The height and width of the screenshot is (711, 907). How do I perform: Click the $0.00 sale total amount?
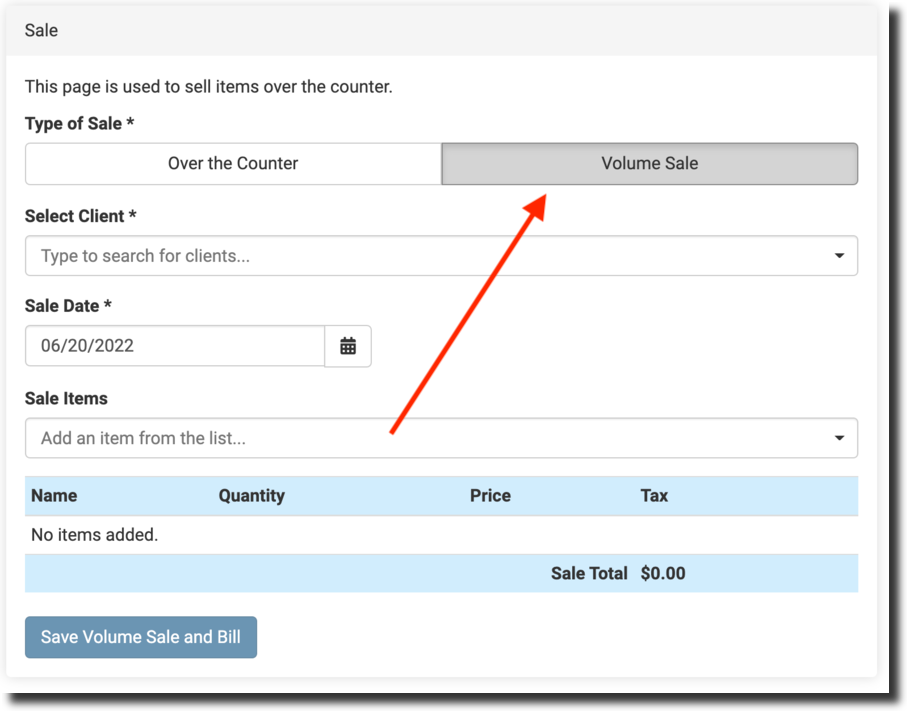[663, 574]
